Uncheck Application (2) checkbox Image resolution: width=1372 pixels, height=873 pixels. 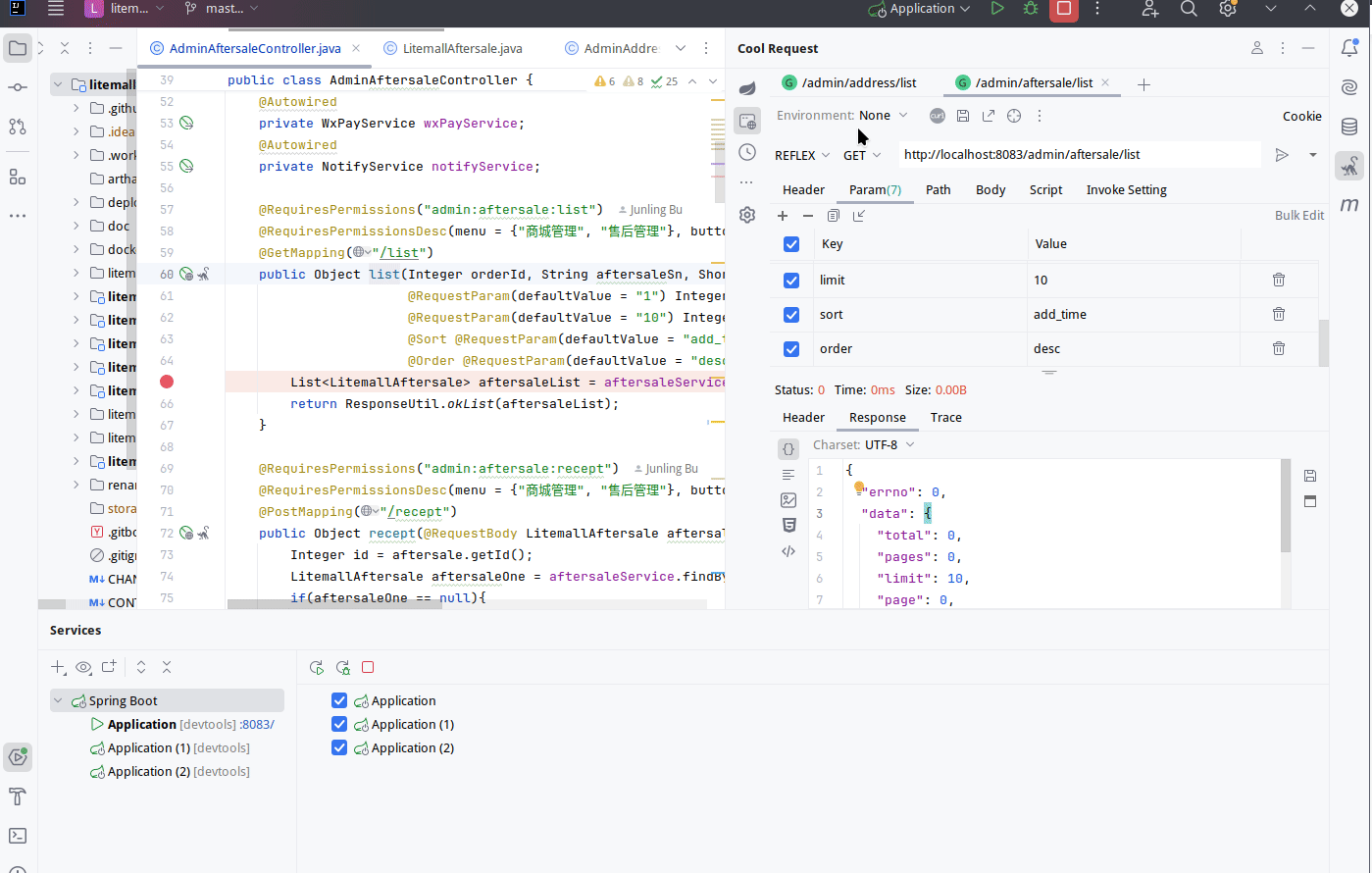click(x=339, y=747)
